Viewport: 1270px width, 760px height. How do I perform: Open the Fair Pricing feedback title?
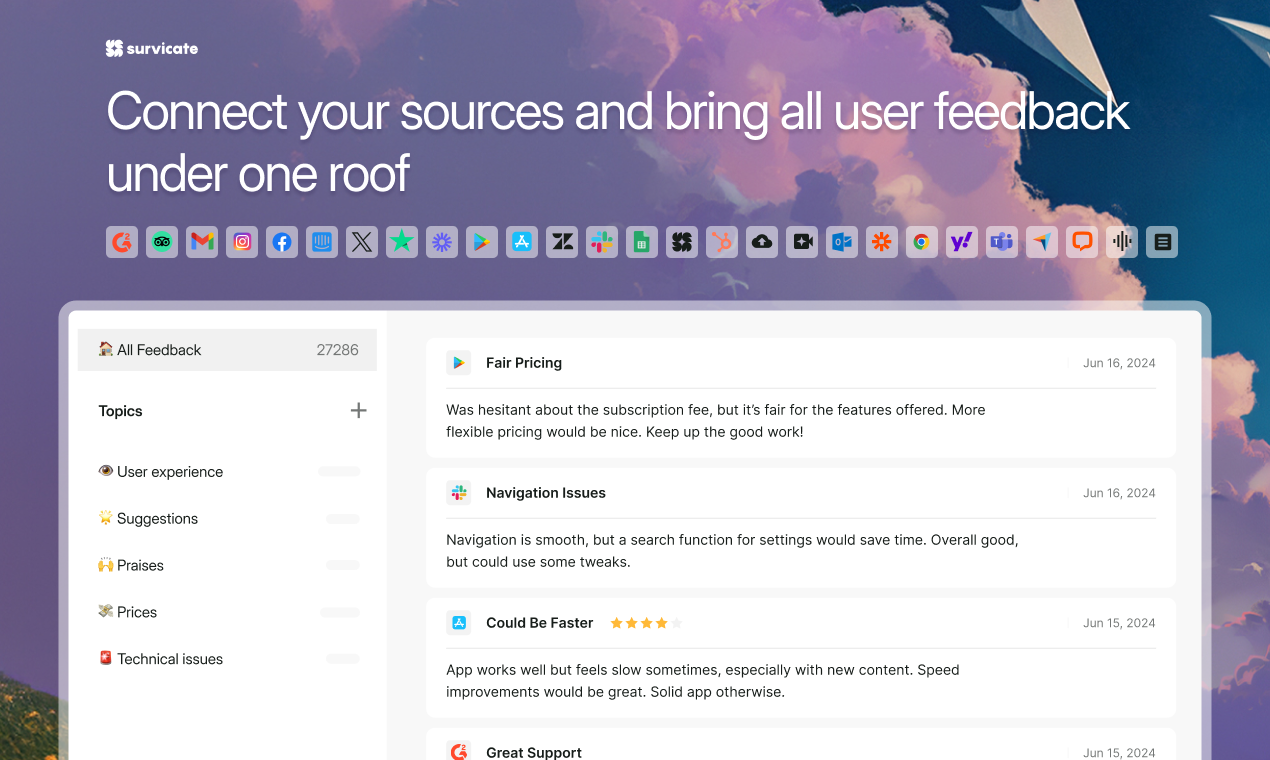[x=524, y=363]
